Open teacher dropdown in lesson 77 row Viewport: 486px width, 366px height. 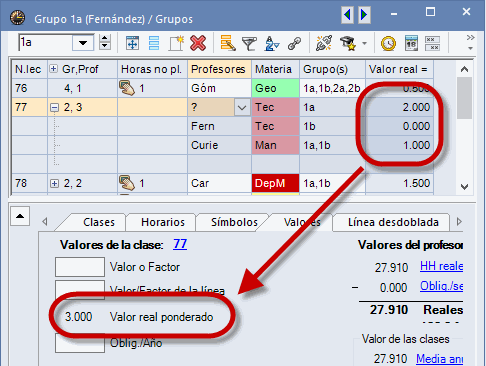(x=242, y=108)
